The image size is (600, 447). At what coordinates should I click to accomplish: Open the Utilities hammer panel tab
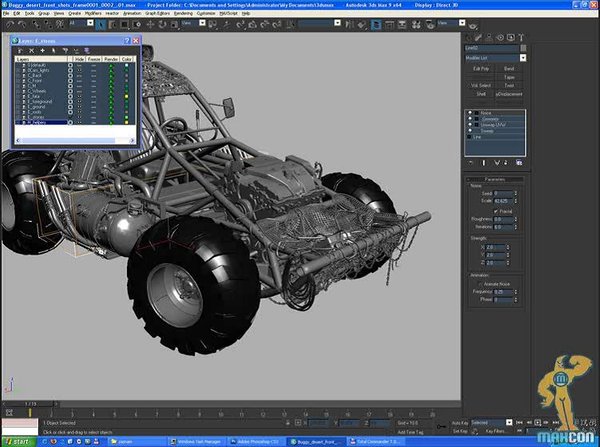click(x=521, y=38)
